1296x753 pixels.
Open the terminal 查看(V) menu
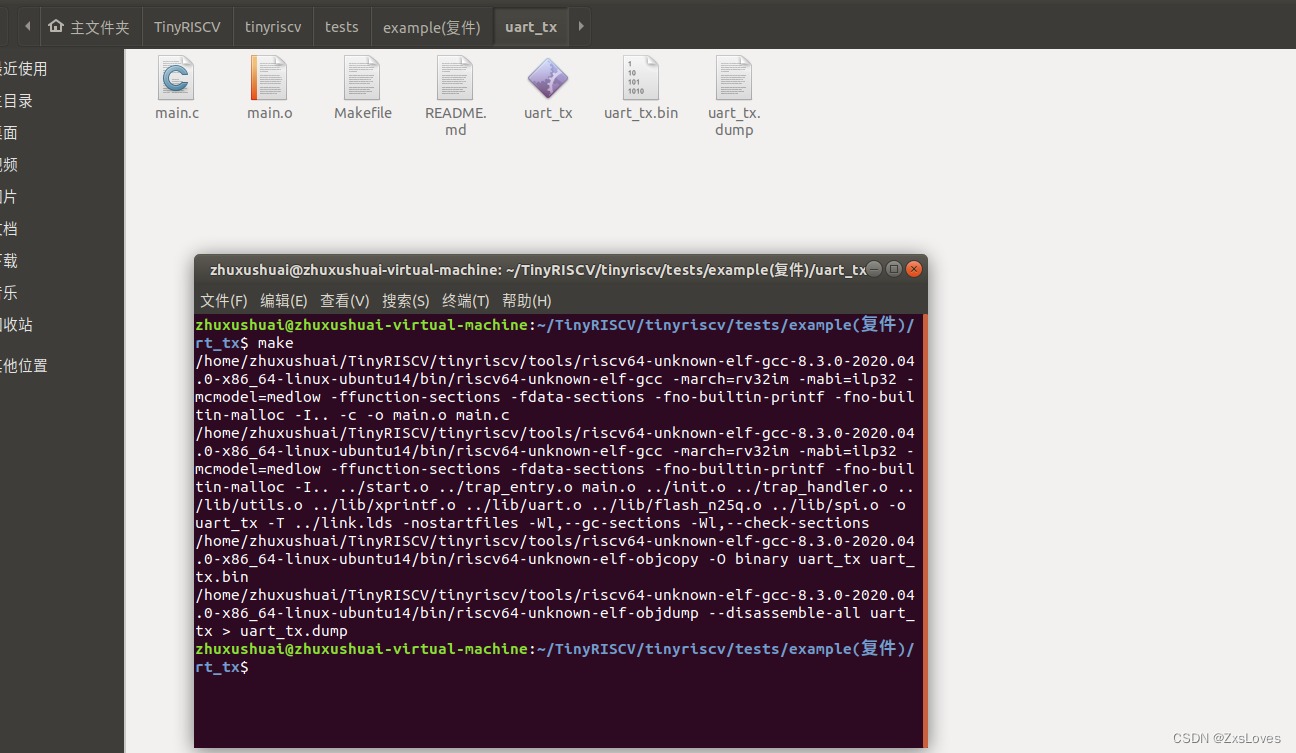(x=345, y=300)
